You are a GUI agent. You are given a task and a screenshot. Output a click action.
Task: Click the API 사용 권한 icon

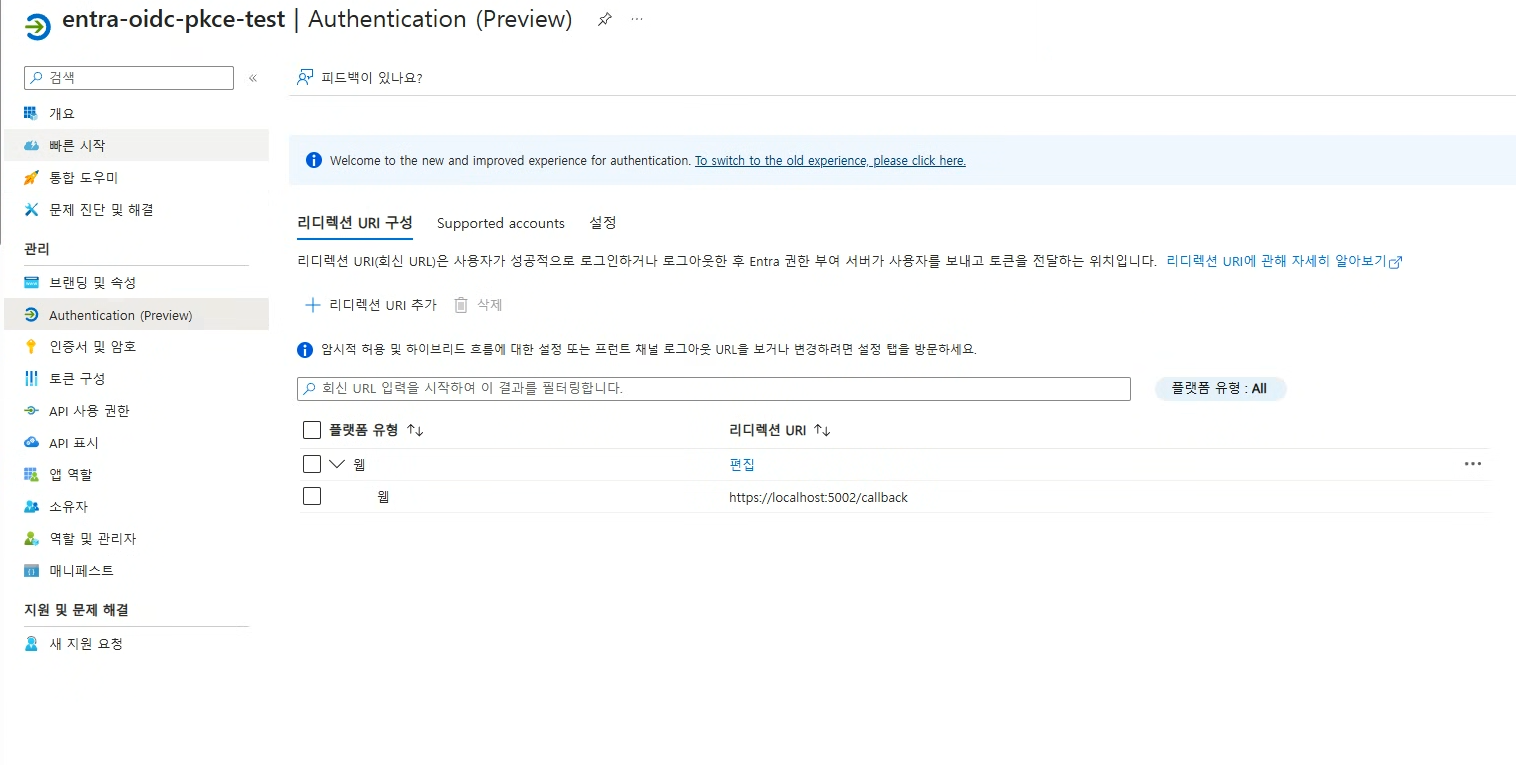pos(31,411)
